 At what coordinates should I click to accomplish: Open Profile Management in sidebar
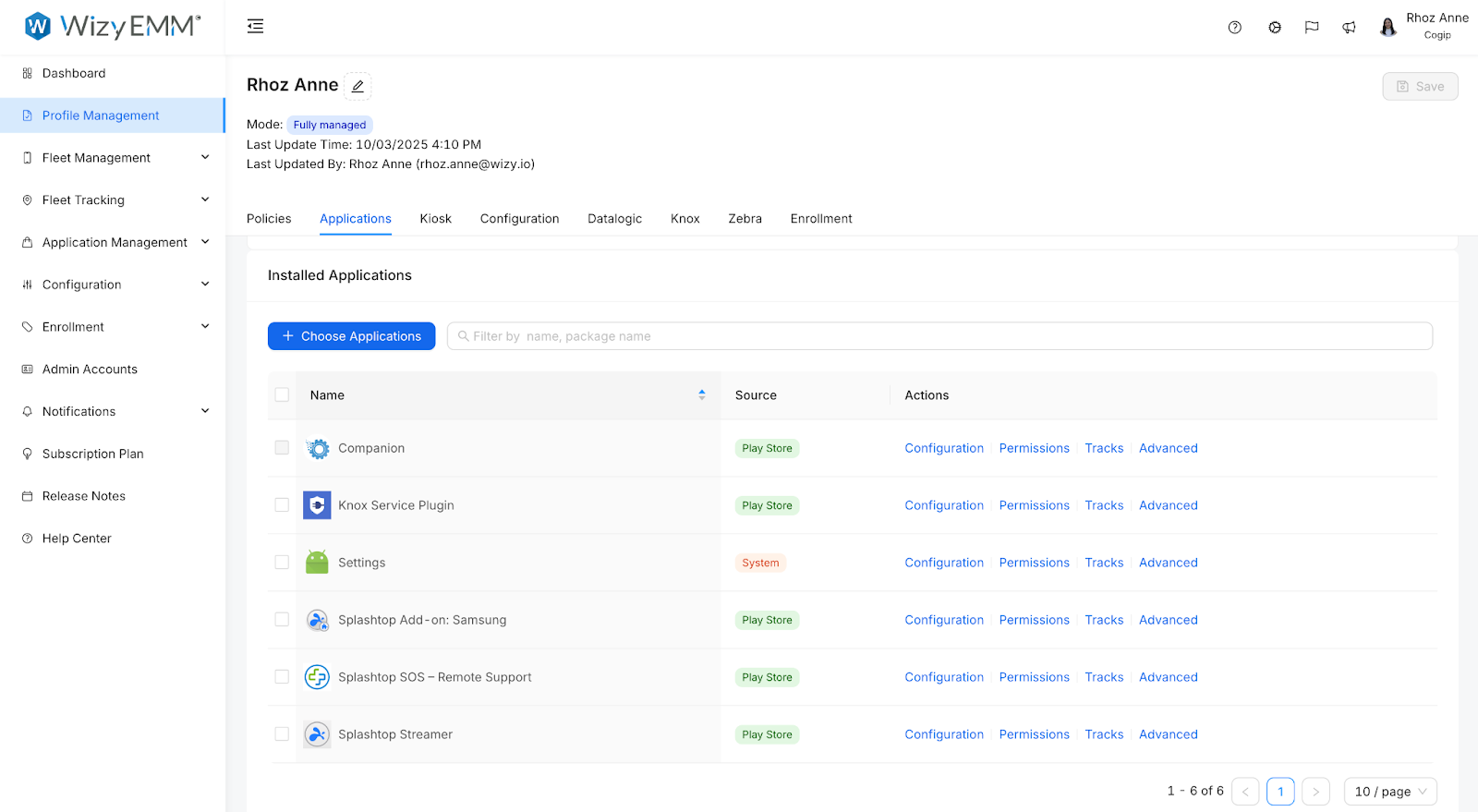112,115
